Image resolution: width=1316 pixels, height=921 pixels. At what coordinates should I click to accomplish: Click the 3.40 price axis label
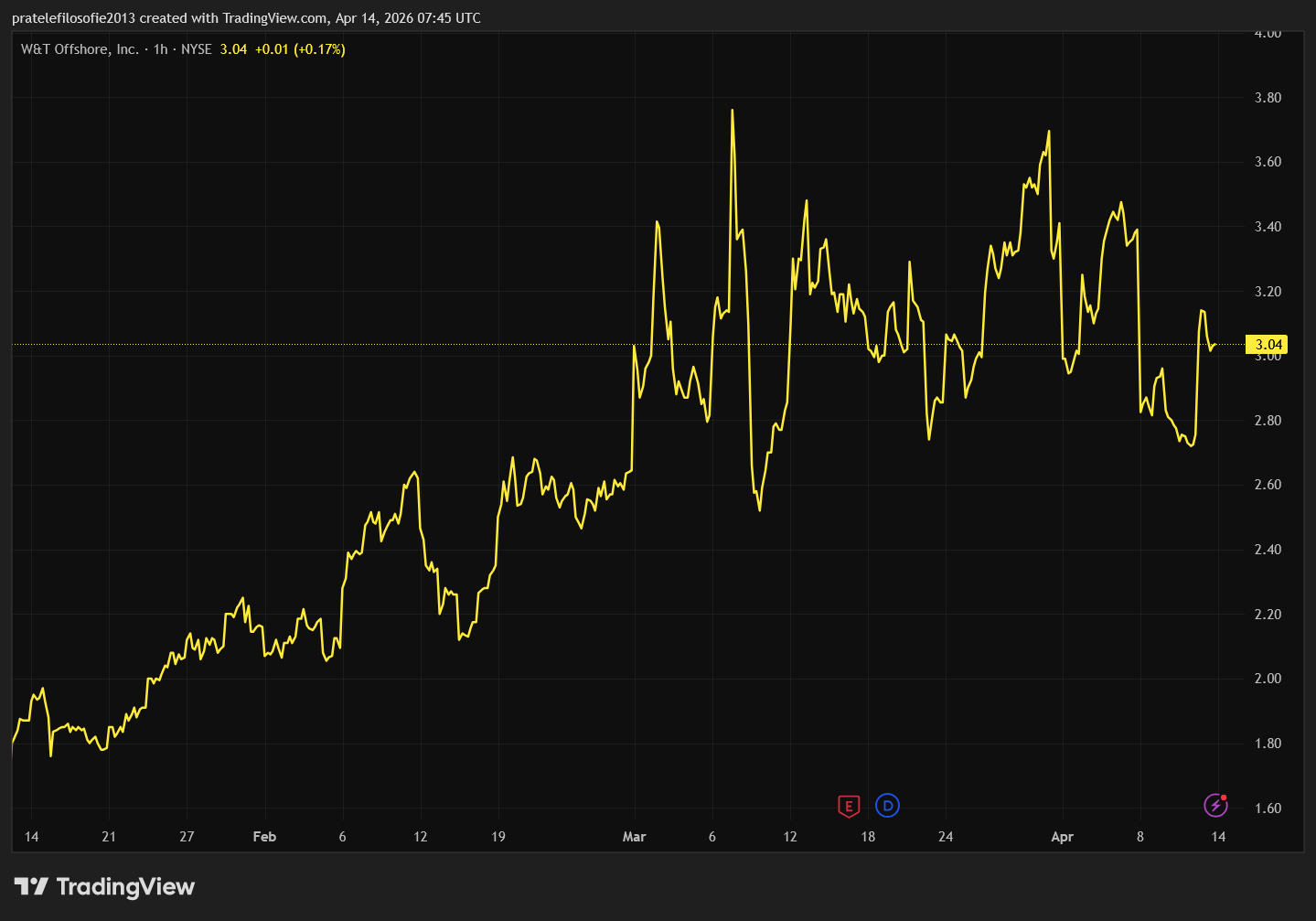[1268, 227]
